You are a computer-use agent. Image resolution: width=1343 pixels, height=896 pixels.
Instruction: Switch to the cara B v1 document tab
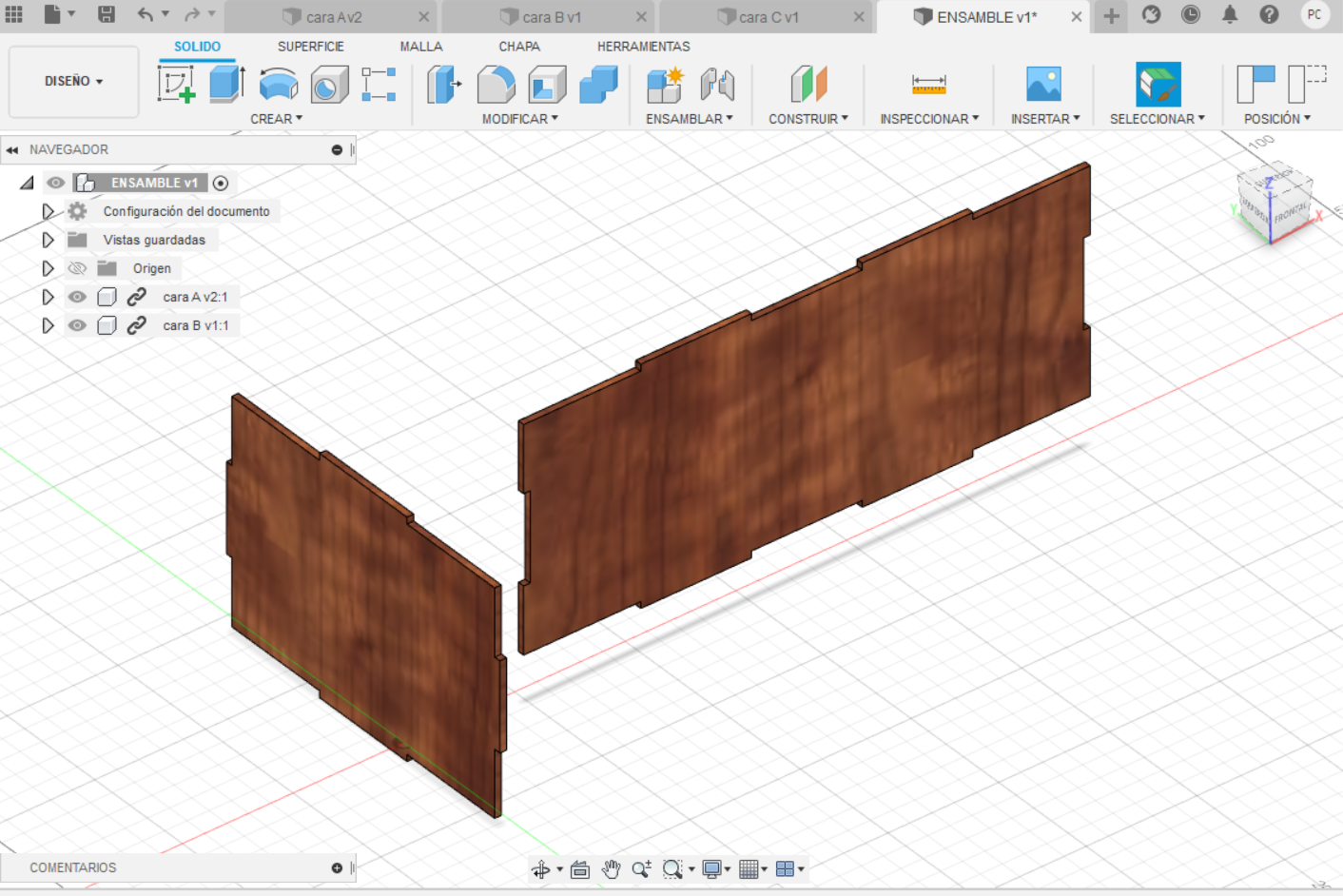551,17
